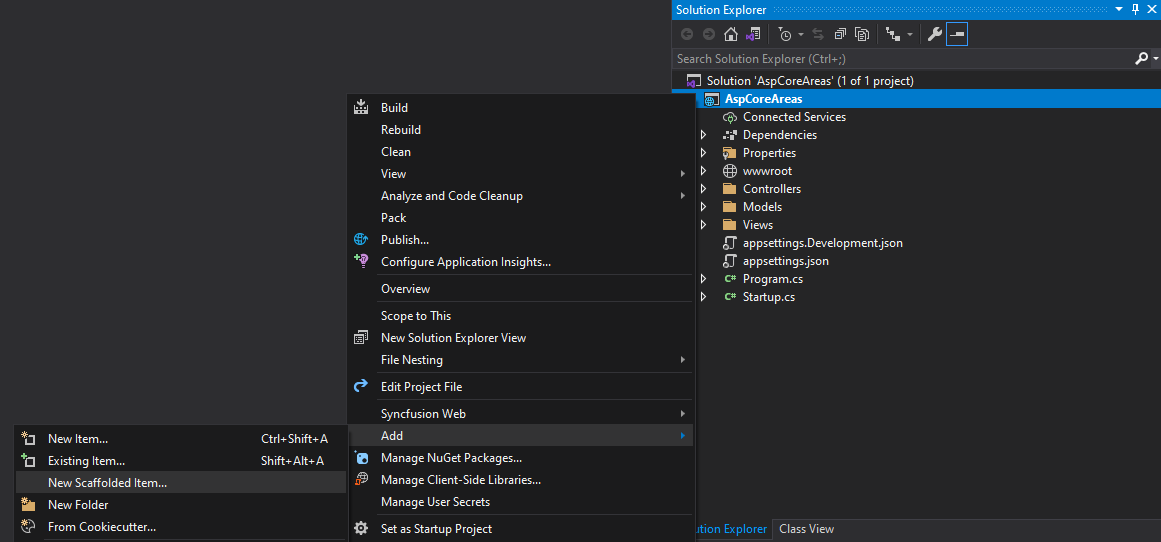Screen dimensions: 1161x542
Task: Select Publish... in the context menu
Action: [404, 240]
